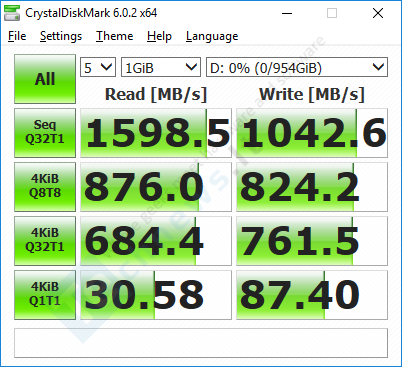Start the Seq Q32T1 test

pyautogui.click(x=45, y=133)
